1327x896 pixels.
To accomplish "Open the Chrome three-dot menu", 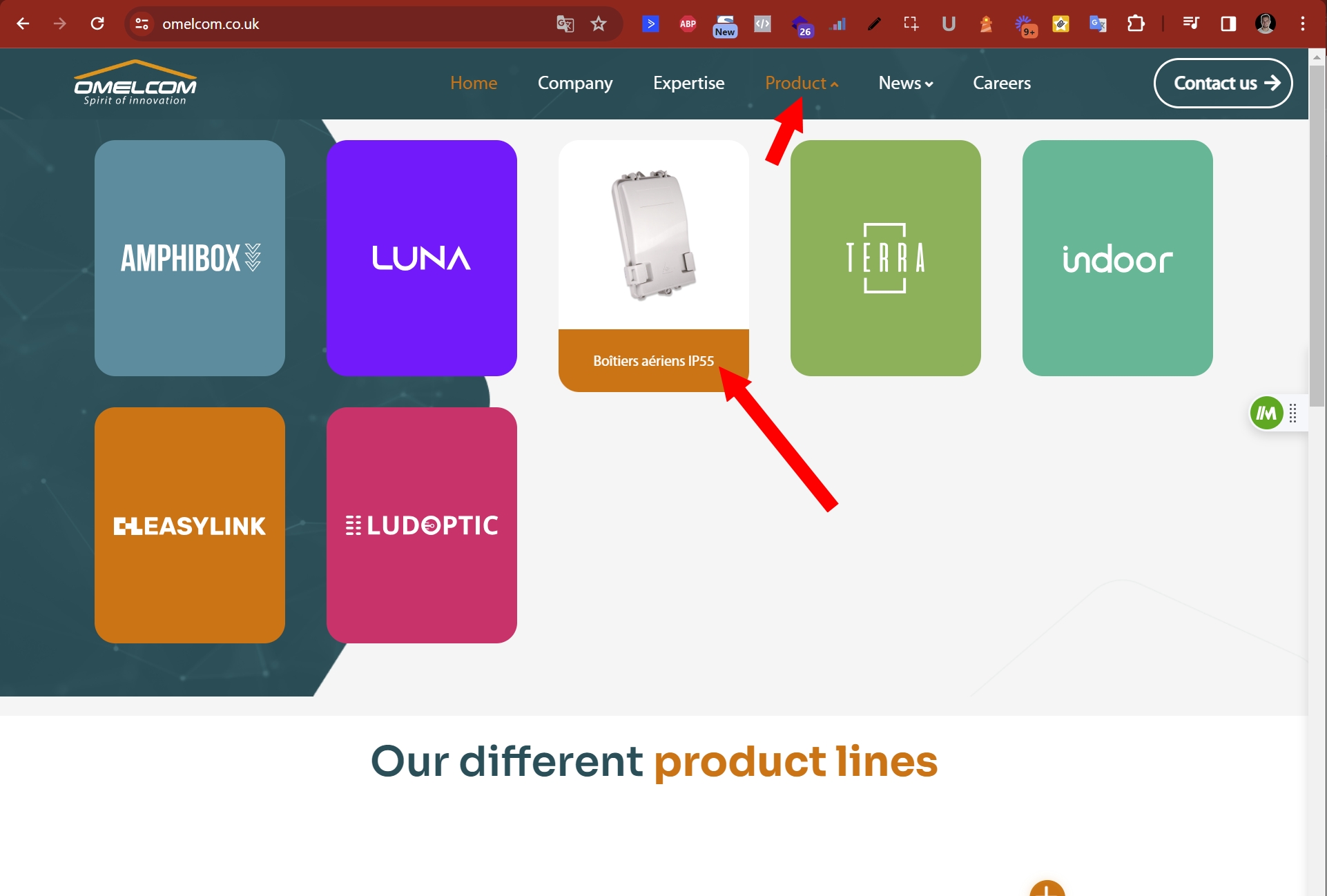I will point(1303,24).
